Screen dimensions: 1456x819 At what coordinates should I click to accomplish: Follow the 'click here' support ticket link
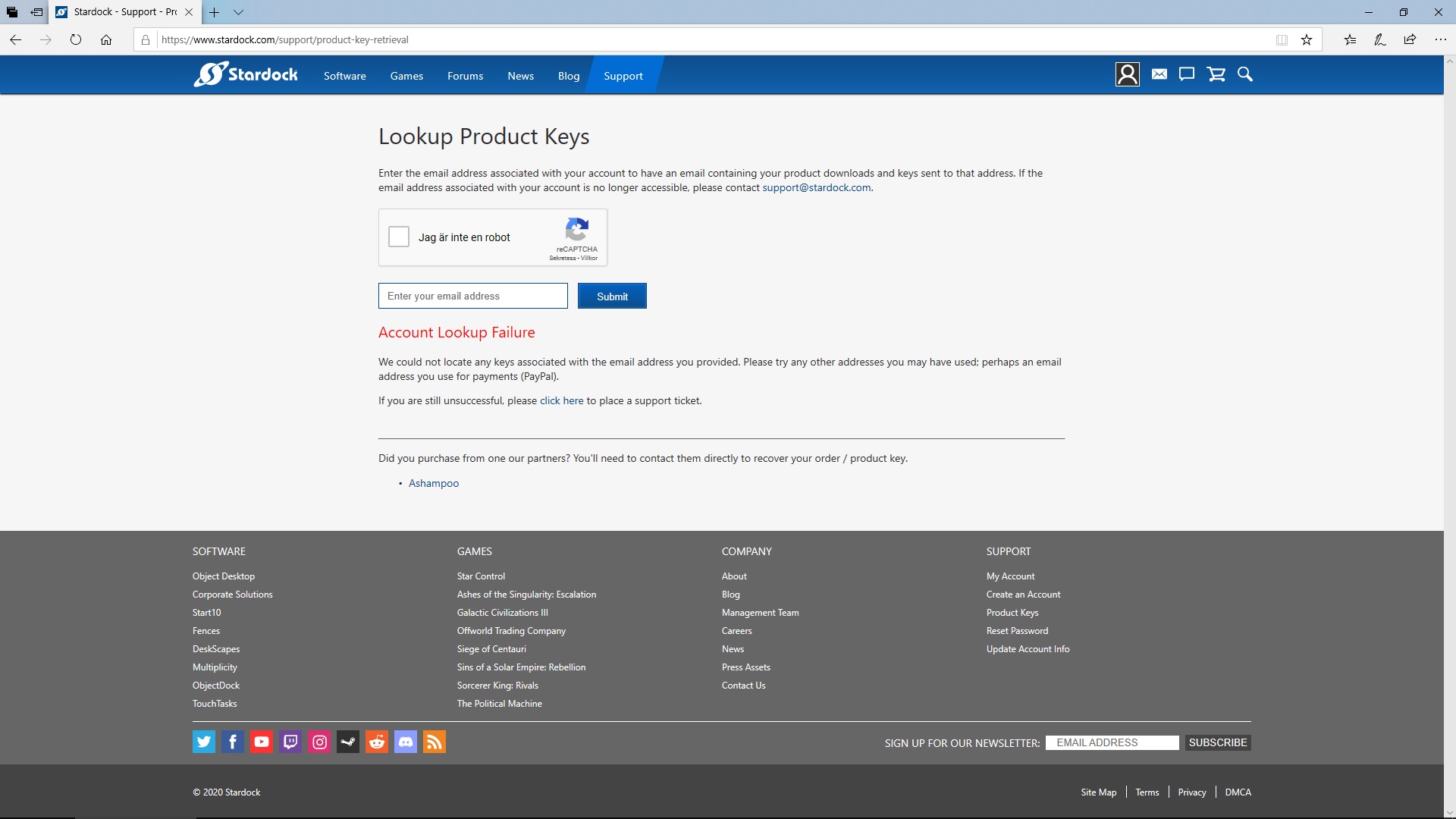[x=561, y=400]
